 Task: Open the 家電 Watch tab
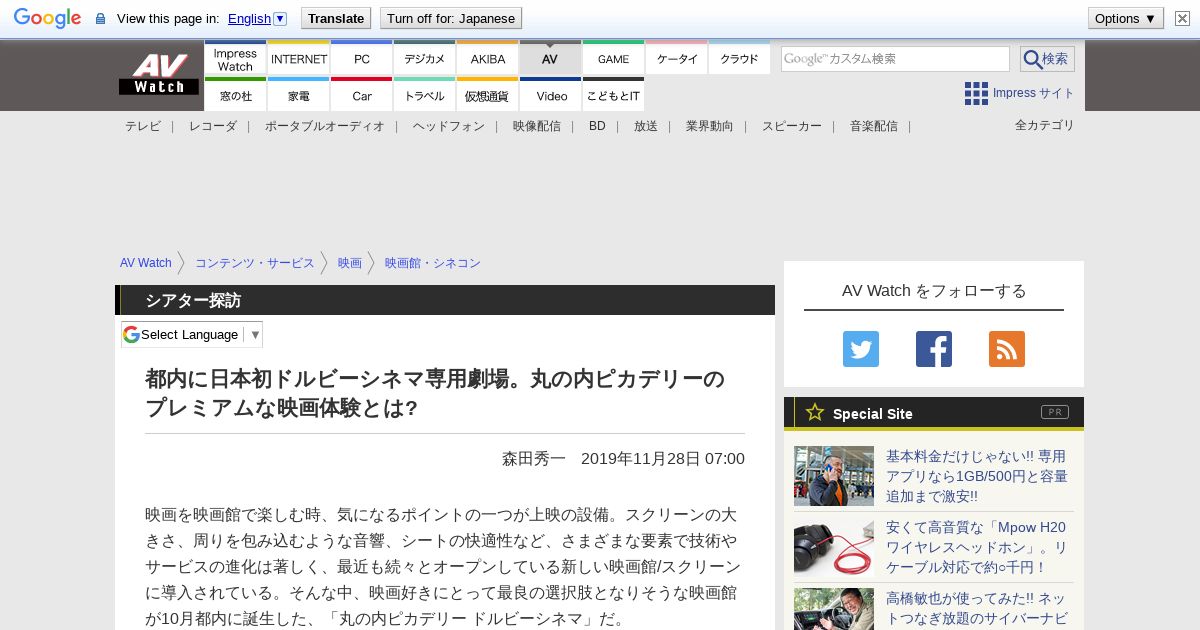point(299,95)
